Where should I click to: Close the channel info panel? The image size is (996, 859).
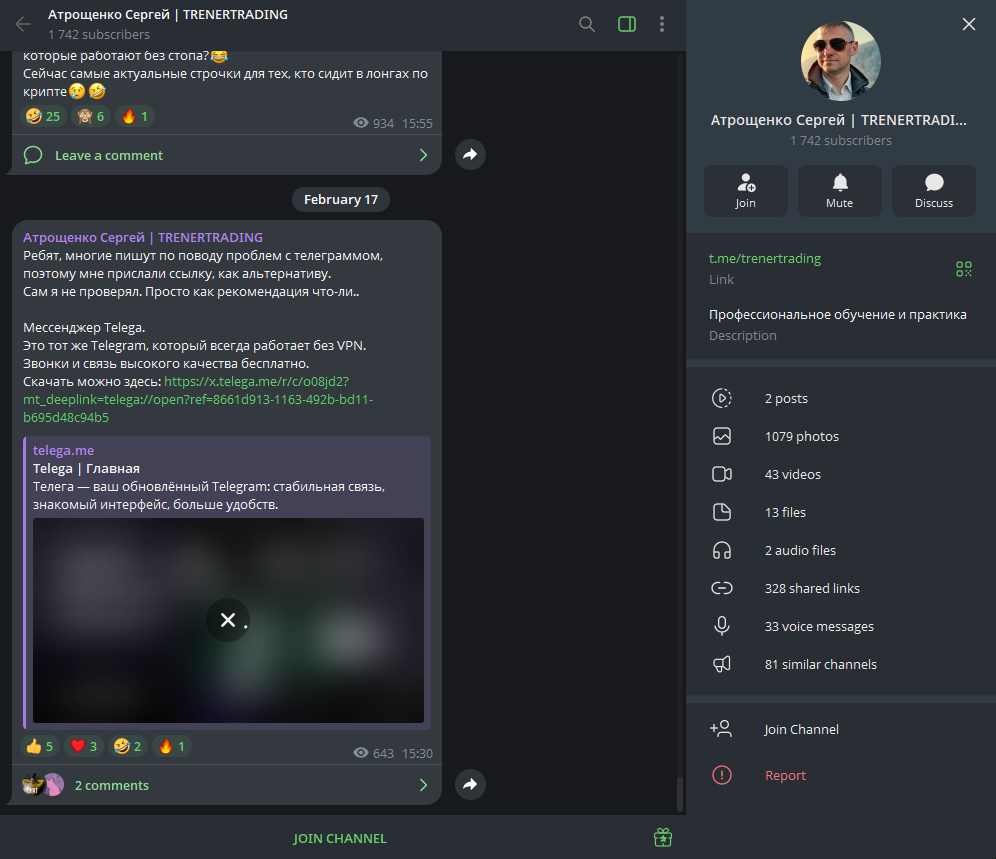click(969, 24)
